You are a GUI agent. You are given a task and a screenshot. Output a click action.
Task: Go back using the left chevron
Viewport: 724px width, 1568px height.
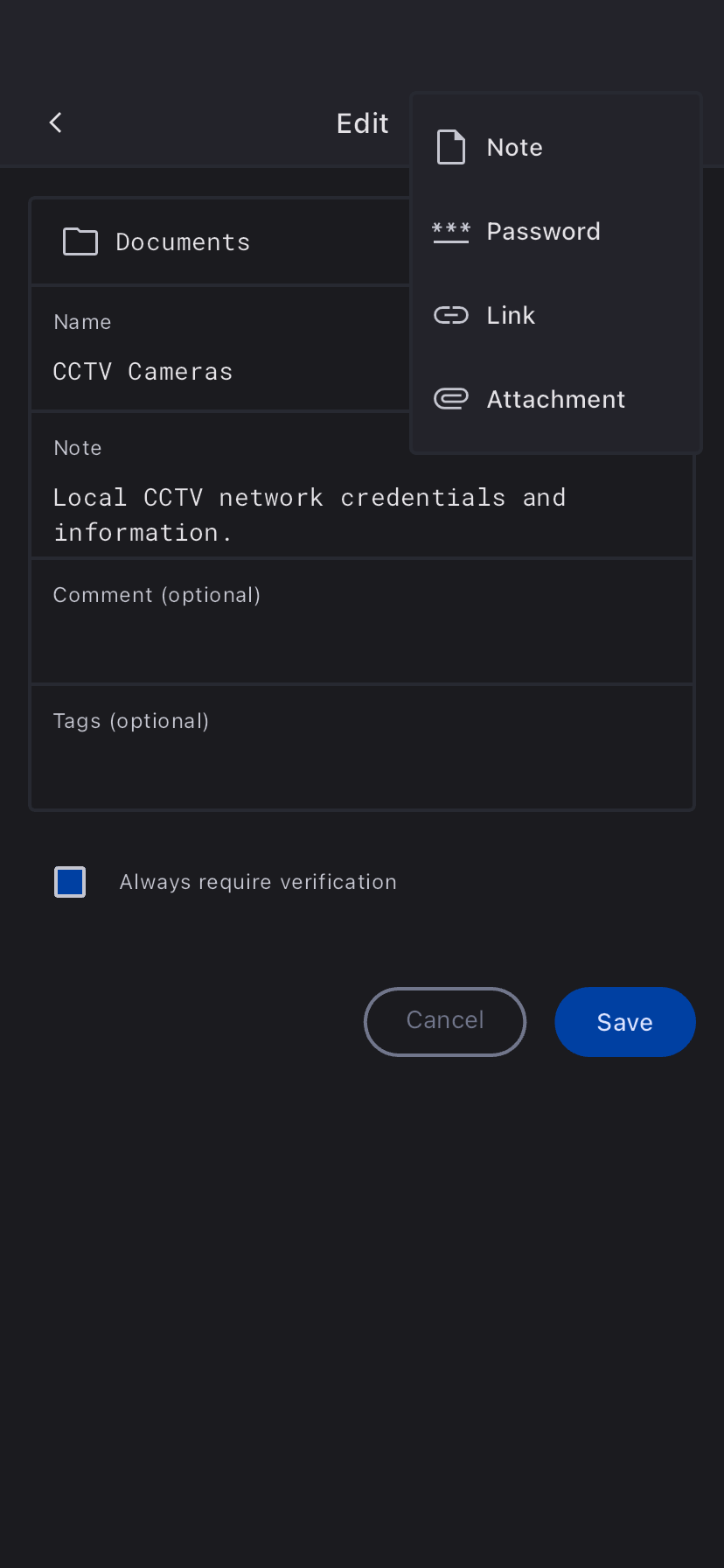pyautogui.click(x=56, y=123)
